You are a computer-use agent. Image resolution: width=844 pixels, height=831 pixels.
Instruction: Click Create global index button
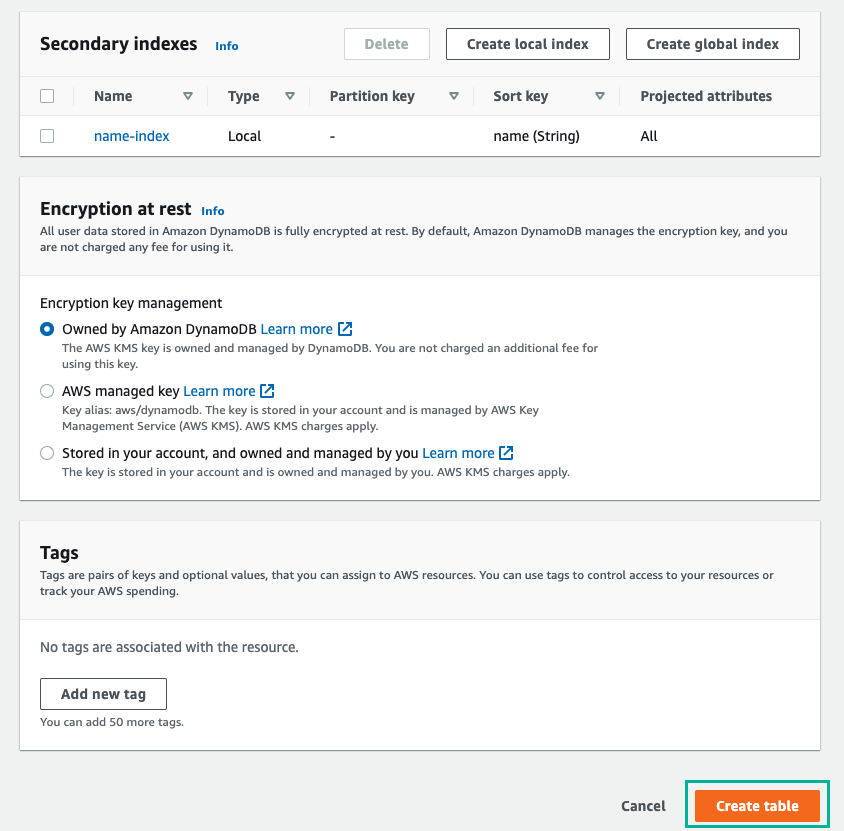tap(713, 44)
